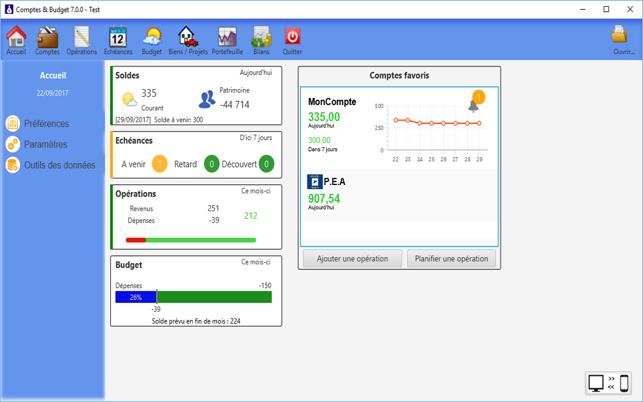Click the MonCompte balance line chart
643x402 pixels.
tap(432, 132)
